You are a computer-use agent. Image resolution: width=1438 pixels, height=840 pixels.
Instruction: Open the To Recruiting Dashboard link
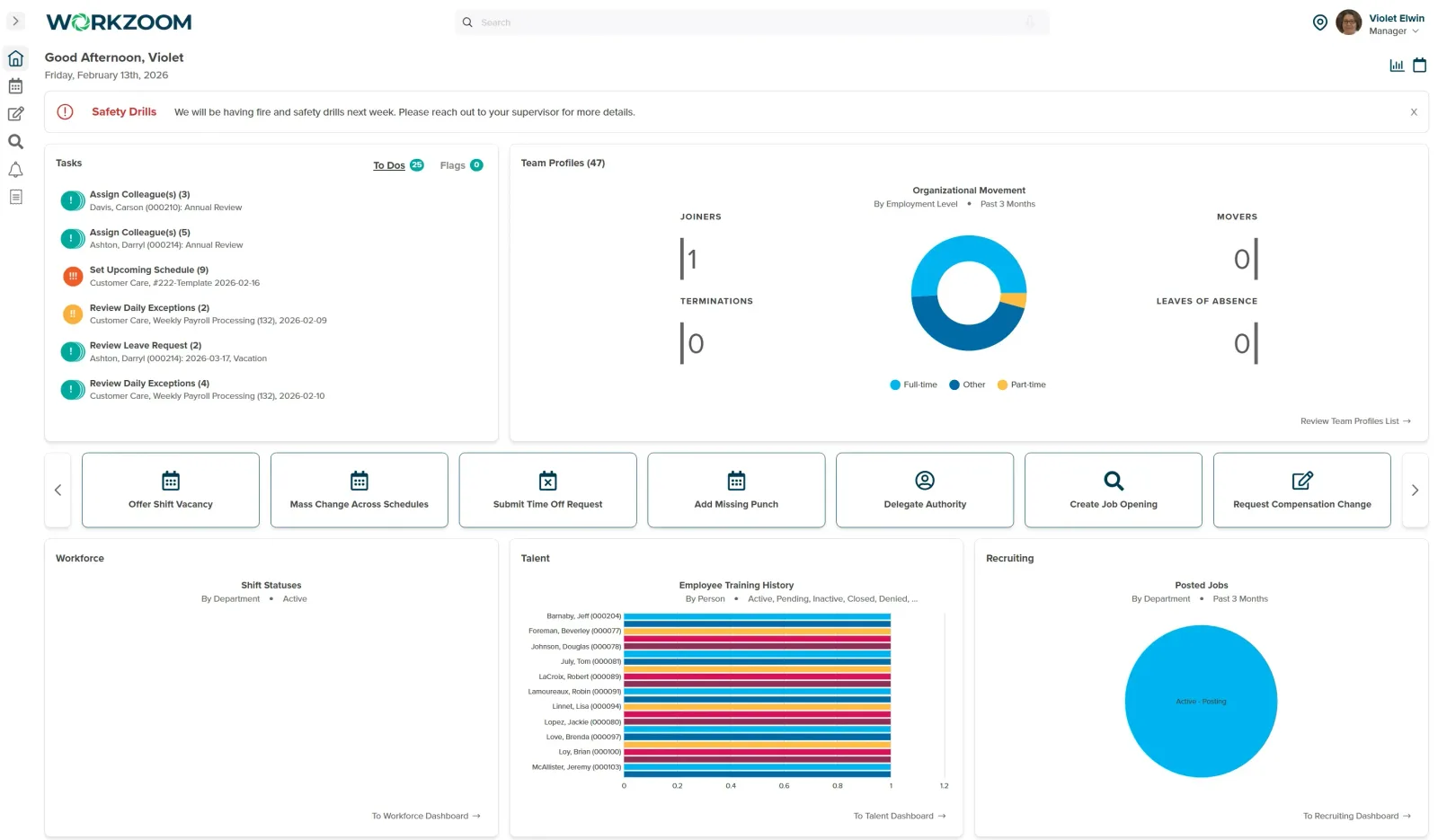pos(1357,817)
